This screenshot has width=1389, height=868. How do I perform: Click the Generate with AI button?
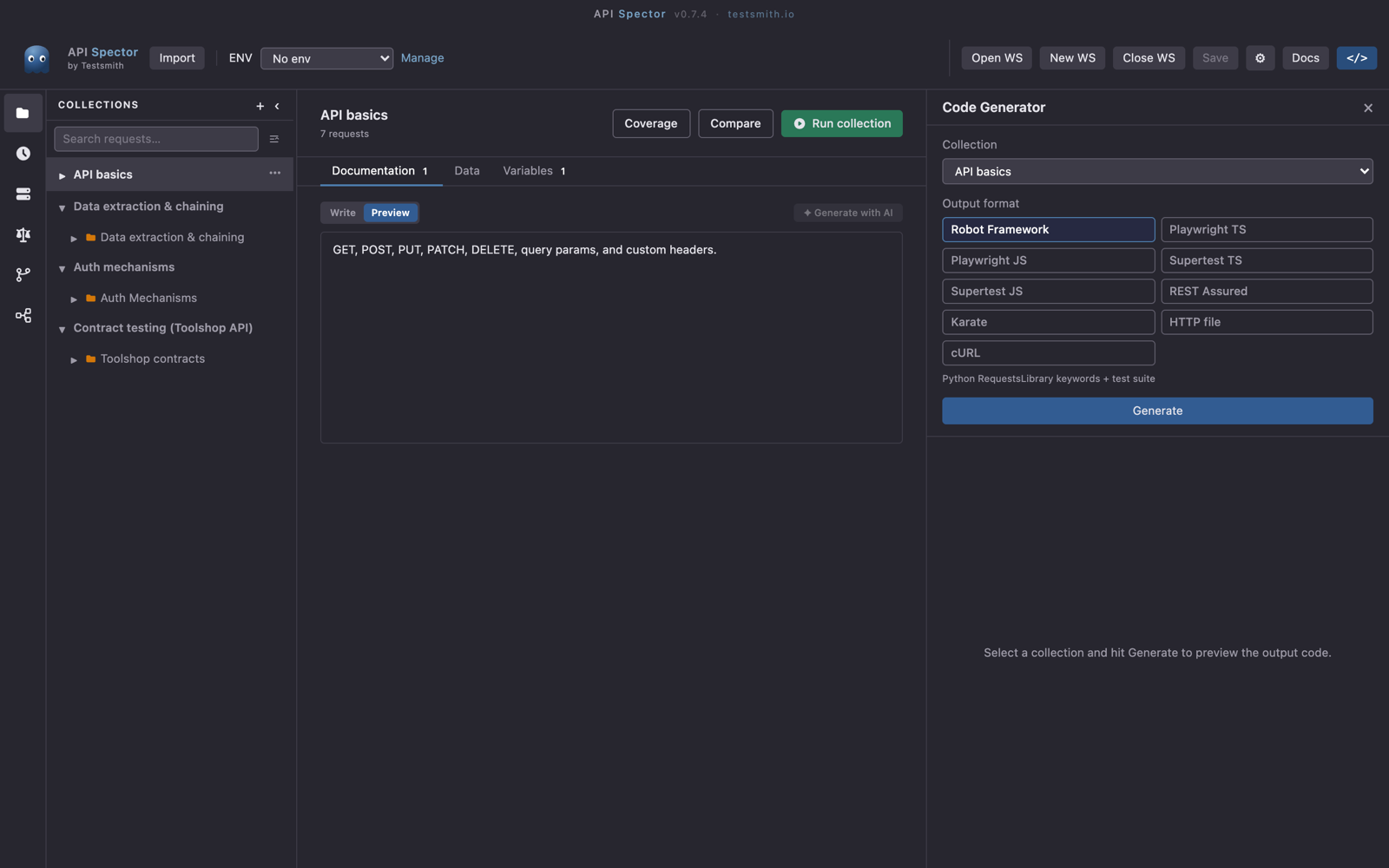tap(847, 213)
